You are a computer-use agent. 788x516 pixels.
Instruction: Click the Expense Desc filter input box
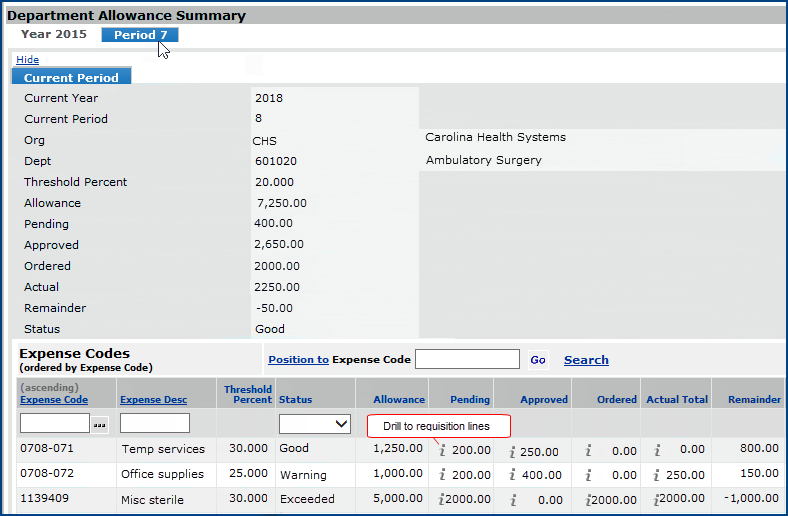(x=154, y=424)
